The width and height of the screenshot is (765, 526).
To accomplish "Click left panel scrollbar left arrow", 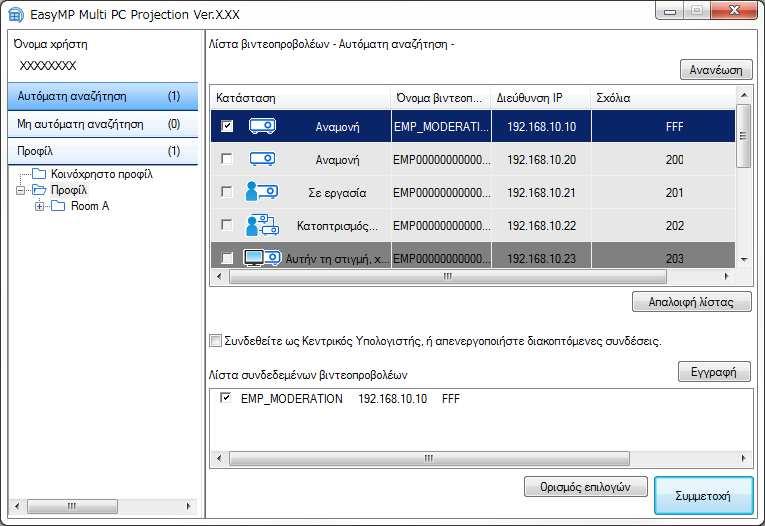I will coord(17,506).
